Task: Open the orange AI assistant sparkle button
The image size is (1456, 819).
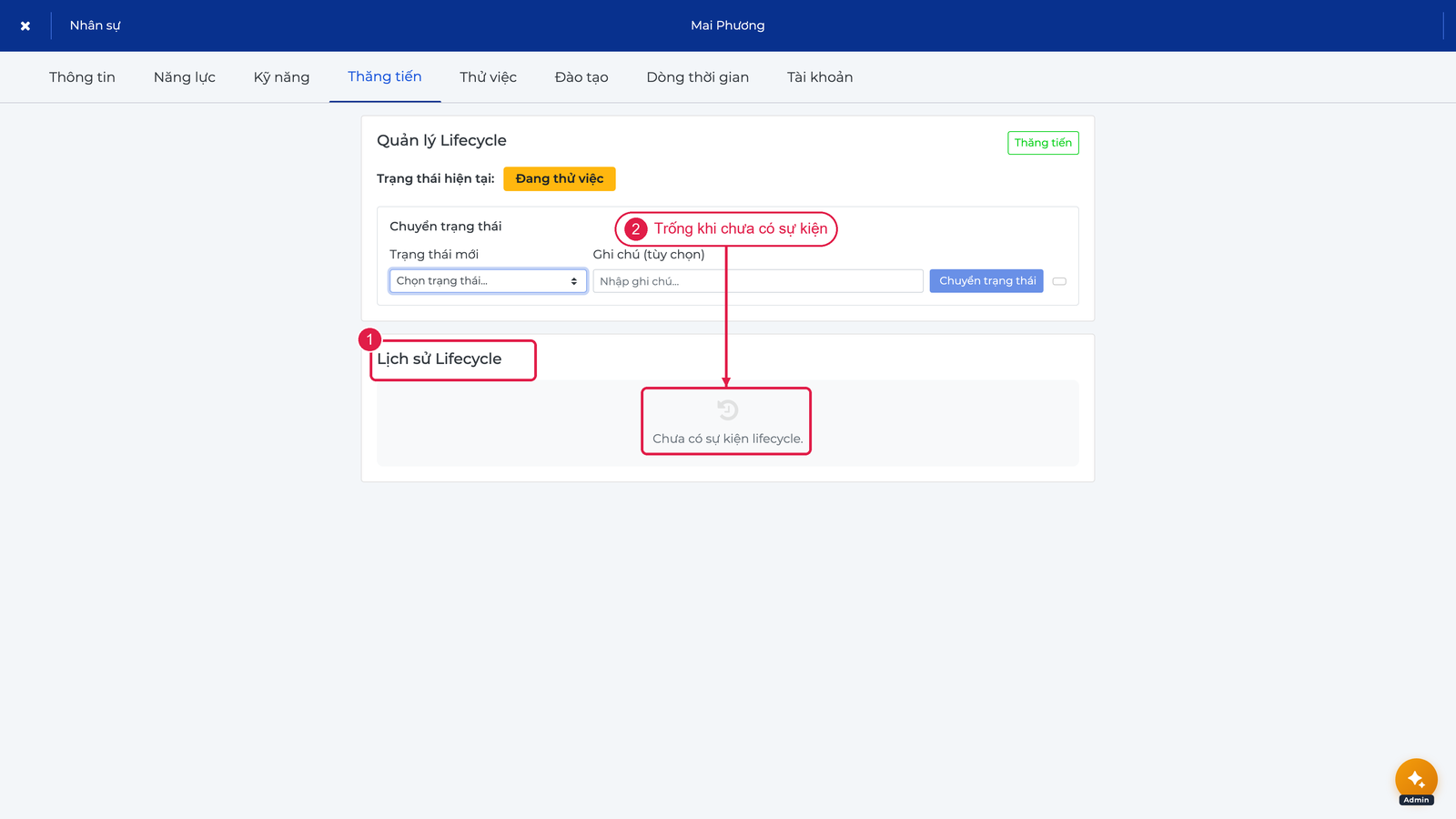Action: tap(1416, 779)
